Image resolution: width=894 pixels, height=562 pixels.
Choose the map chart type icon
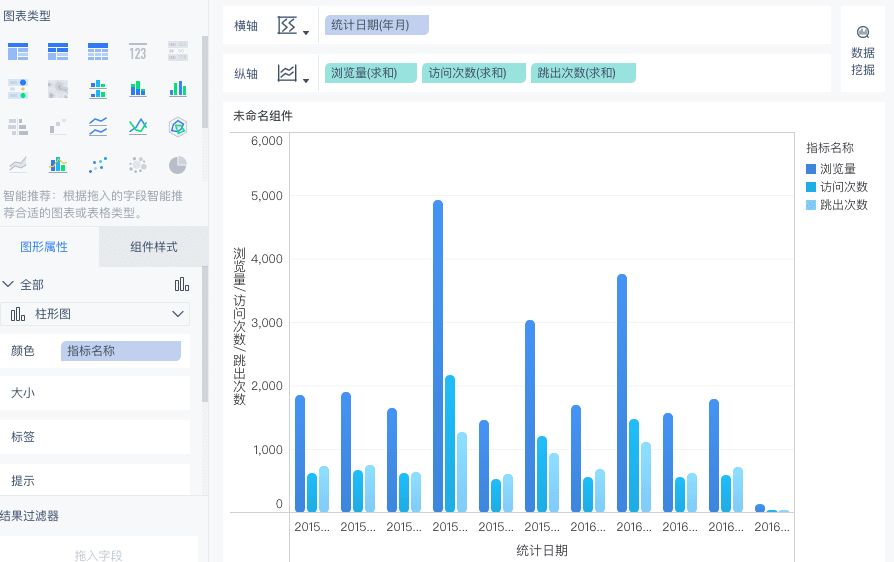click(58, 89)
